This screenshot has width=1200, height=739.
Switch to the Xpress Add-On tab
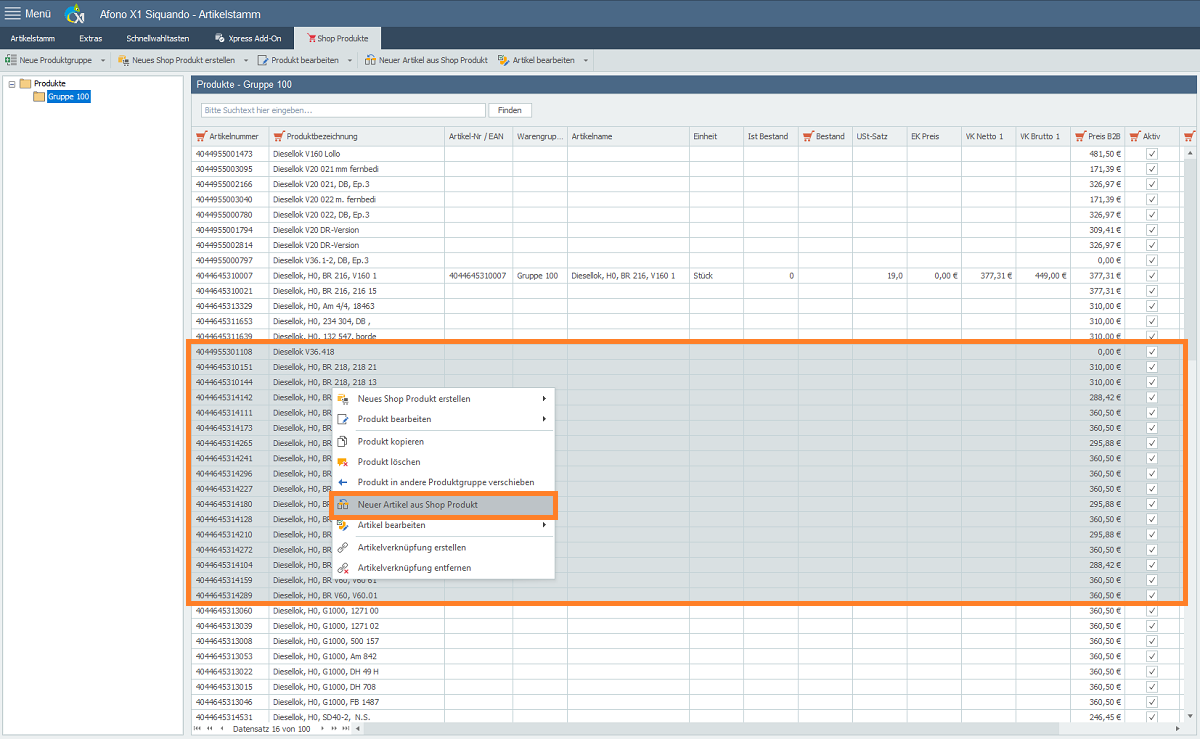tap(247, 38)
